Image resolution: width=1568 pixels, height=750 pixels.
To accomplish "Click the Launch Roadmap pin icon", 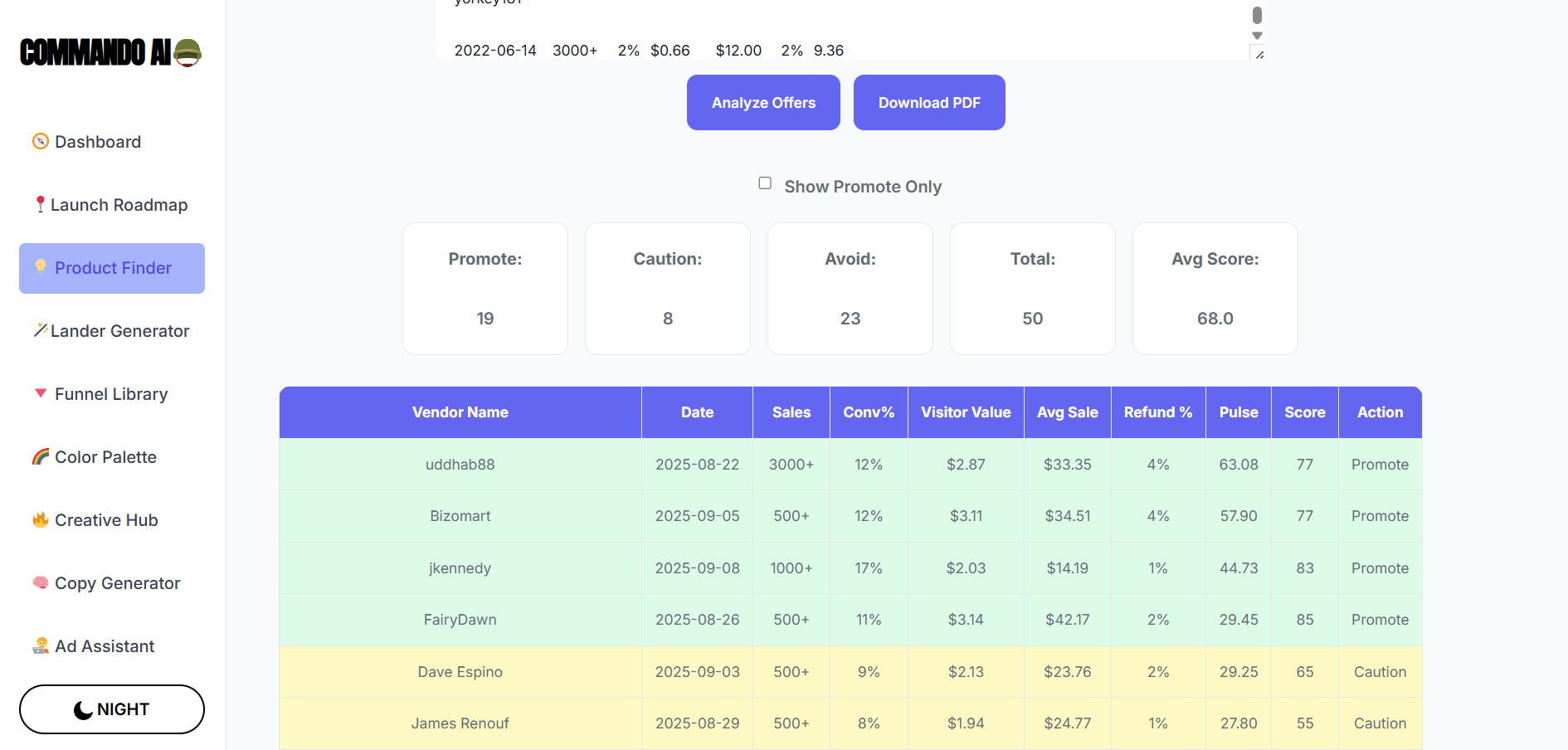I will (40, 204).
